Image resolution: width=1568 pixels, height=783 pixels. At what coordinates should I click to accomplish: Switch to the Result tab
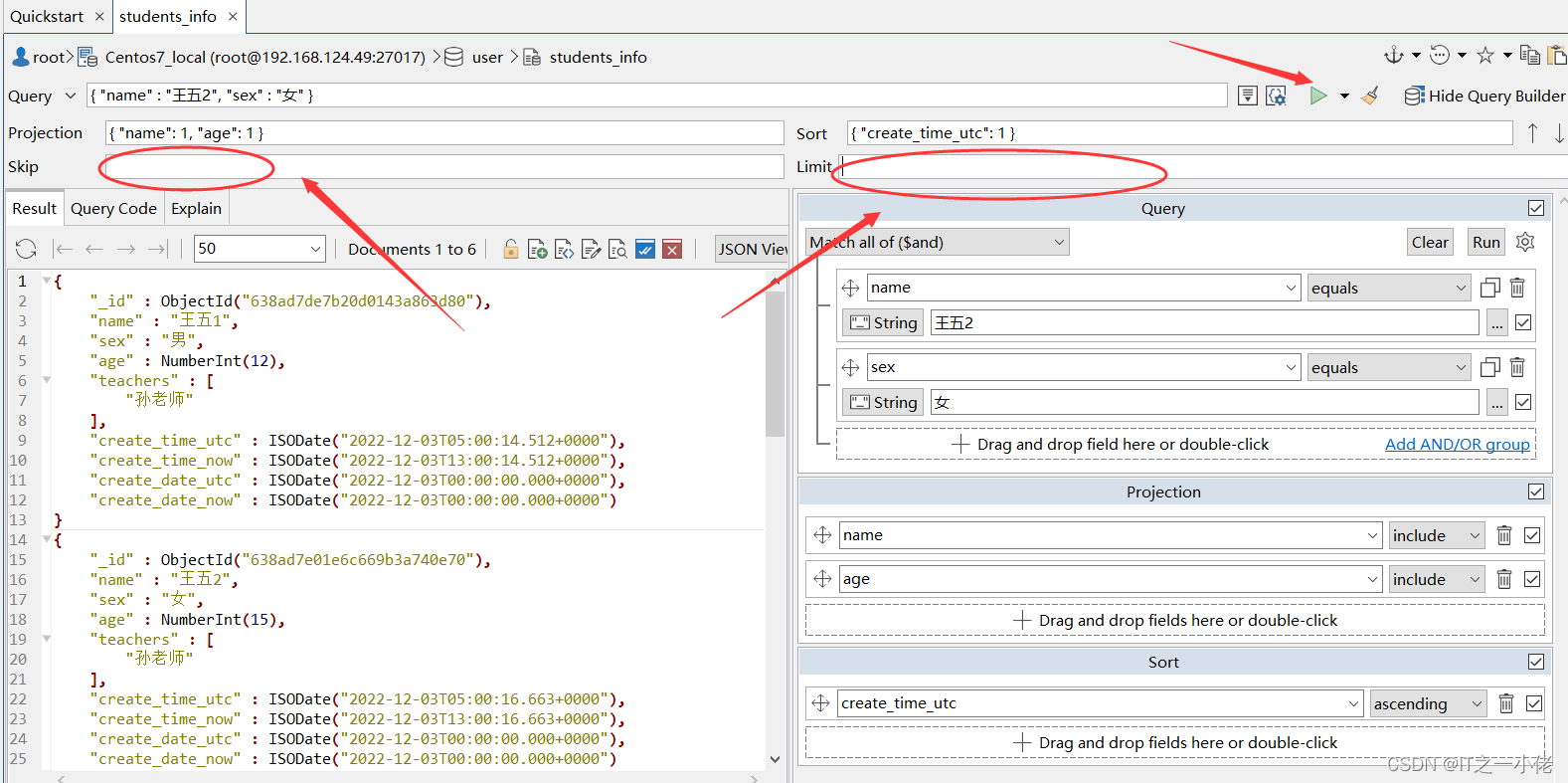coord(34,208)
